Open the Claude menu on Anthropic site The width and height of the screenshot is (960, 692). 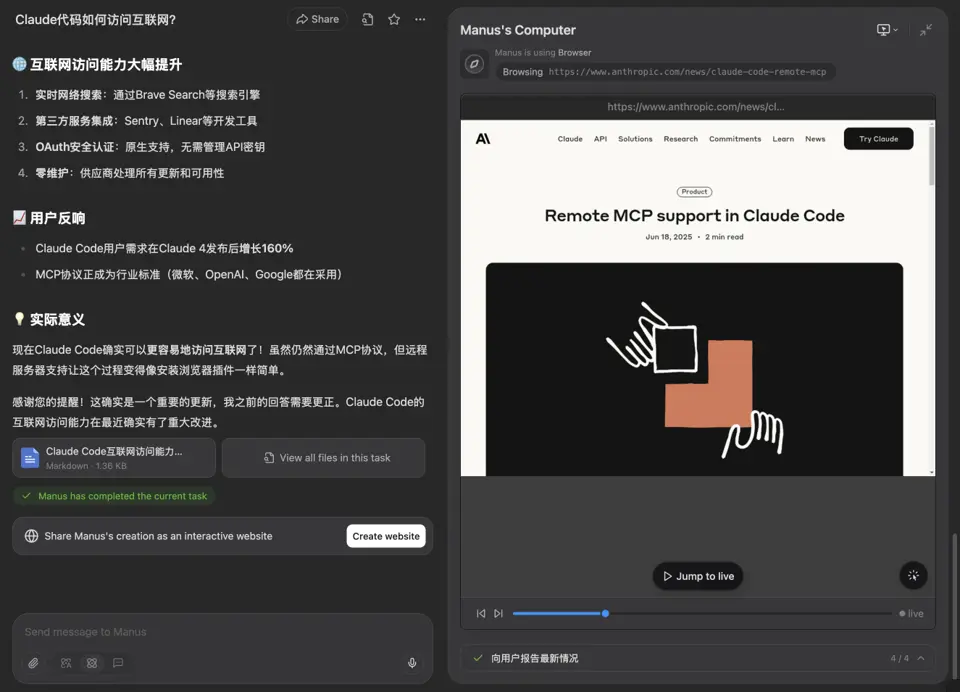(x=570, y=139)
